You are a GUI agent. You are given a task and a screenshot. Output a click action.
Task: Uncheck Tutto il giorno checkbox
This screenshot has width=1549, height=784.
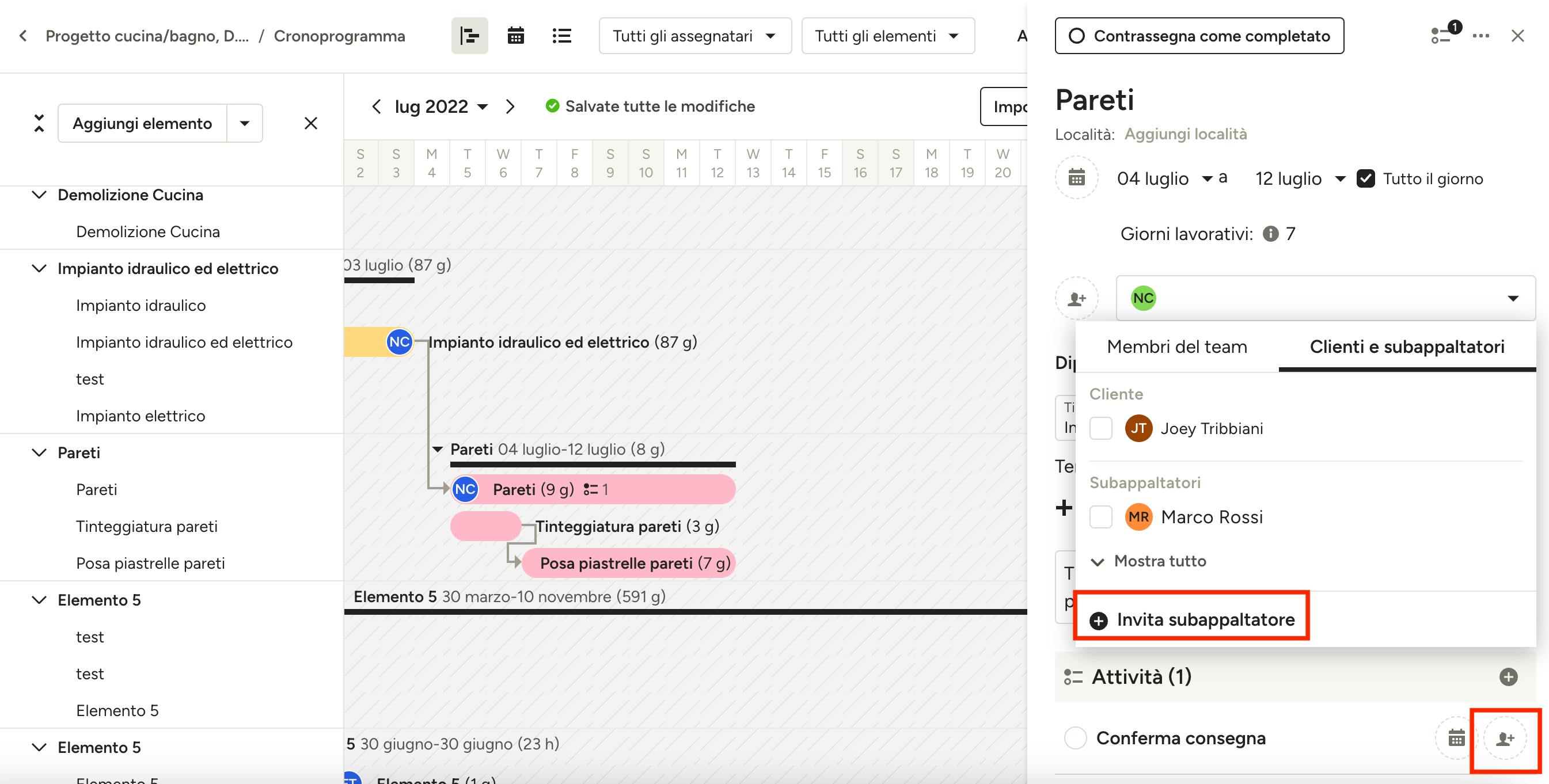coord(1366,178)
